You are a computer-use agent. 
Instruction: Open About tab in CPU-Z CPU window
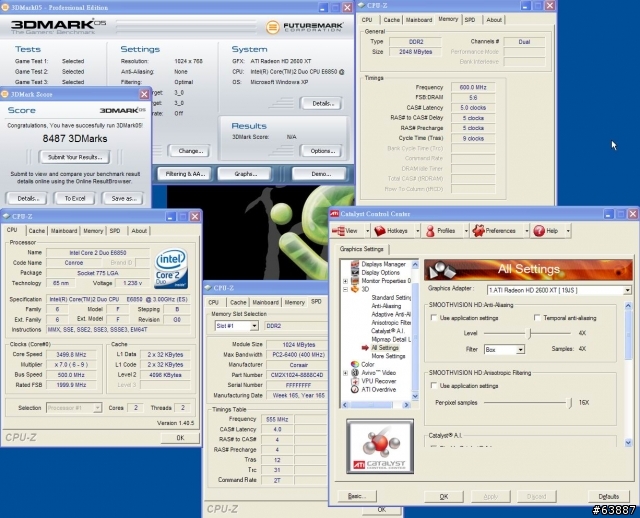(139, 231)
